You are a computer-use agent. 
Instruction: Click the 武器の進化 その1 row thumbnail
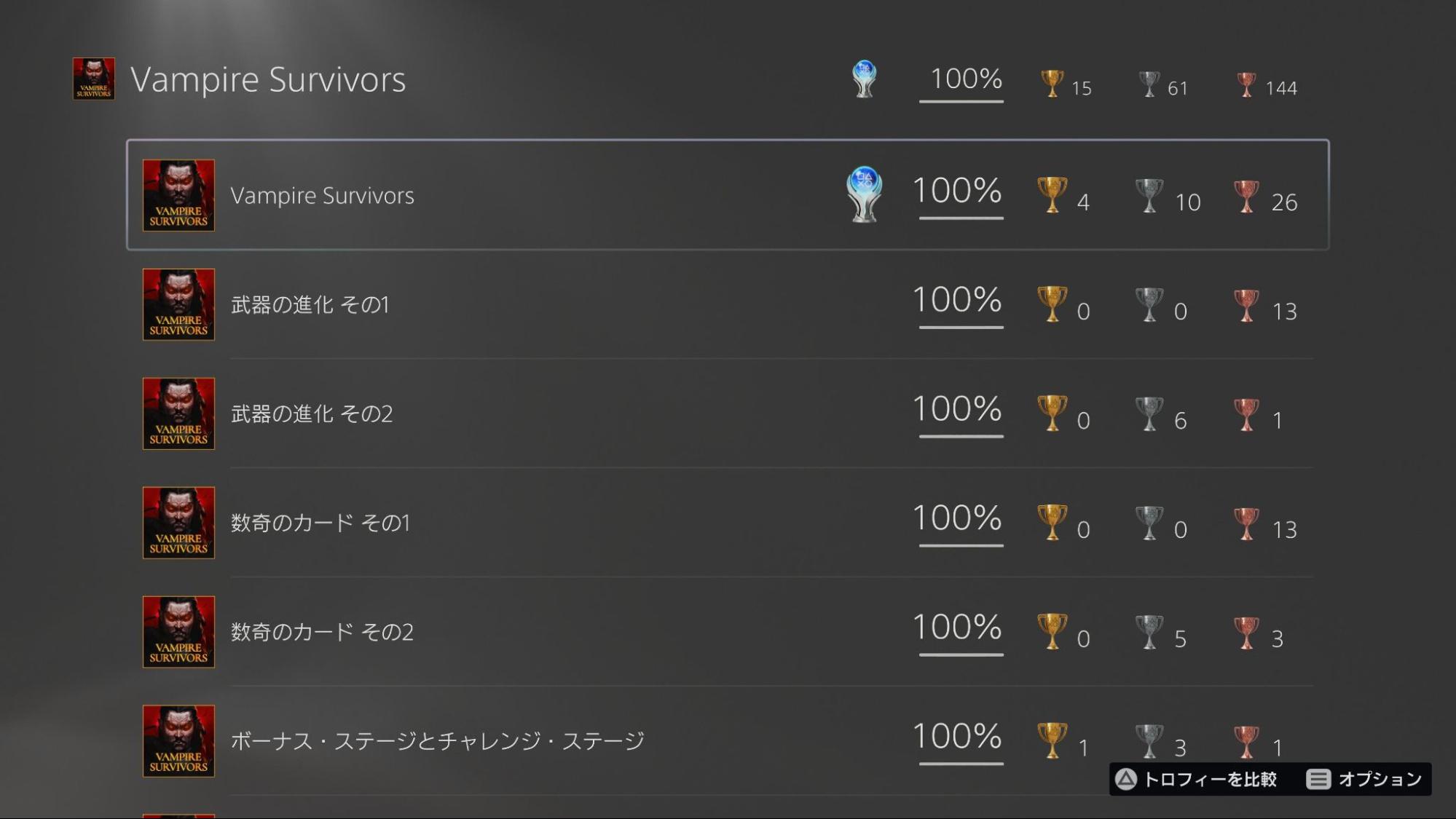[x=178, y=304]
